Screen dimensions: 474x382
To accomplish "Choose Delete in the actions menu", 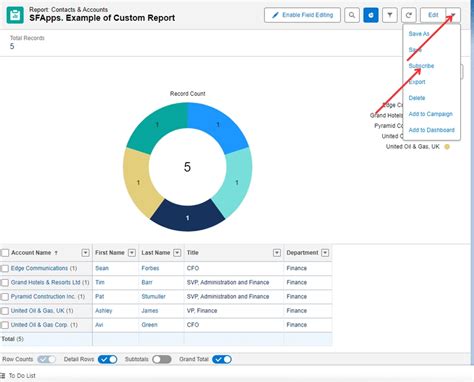I will (x=417, y=98).
